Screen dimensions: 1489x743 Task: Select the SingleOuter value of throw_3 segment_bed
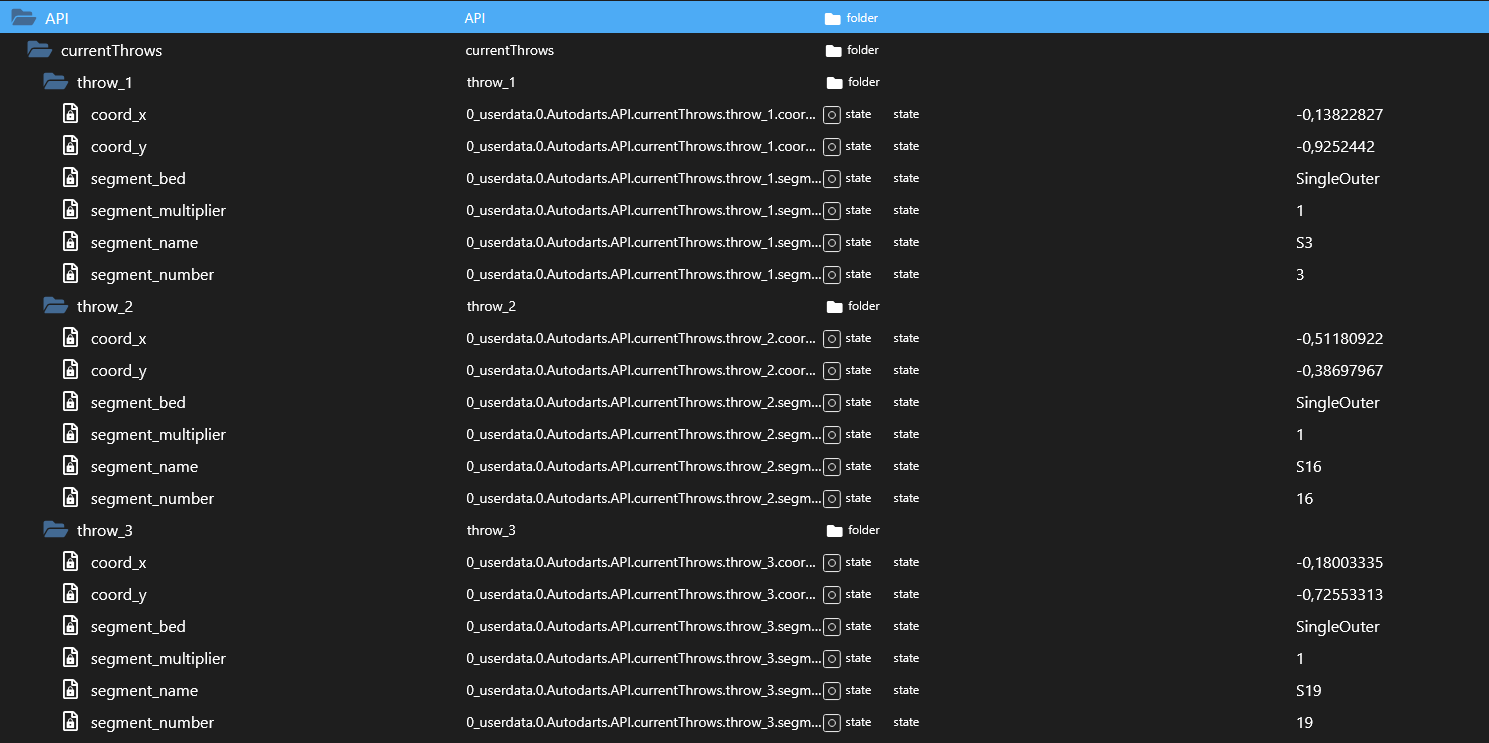click(1337, 626)
